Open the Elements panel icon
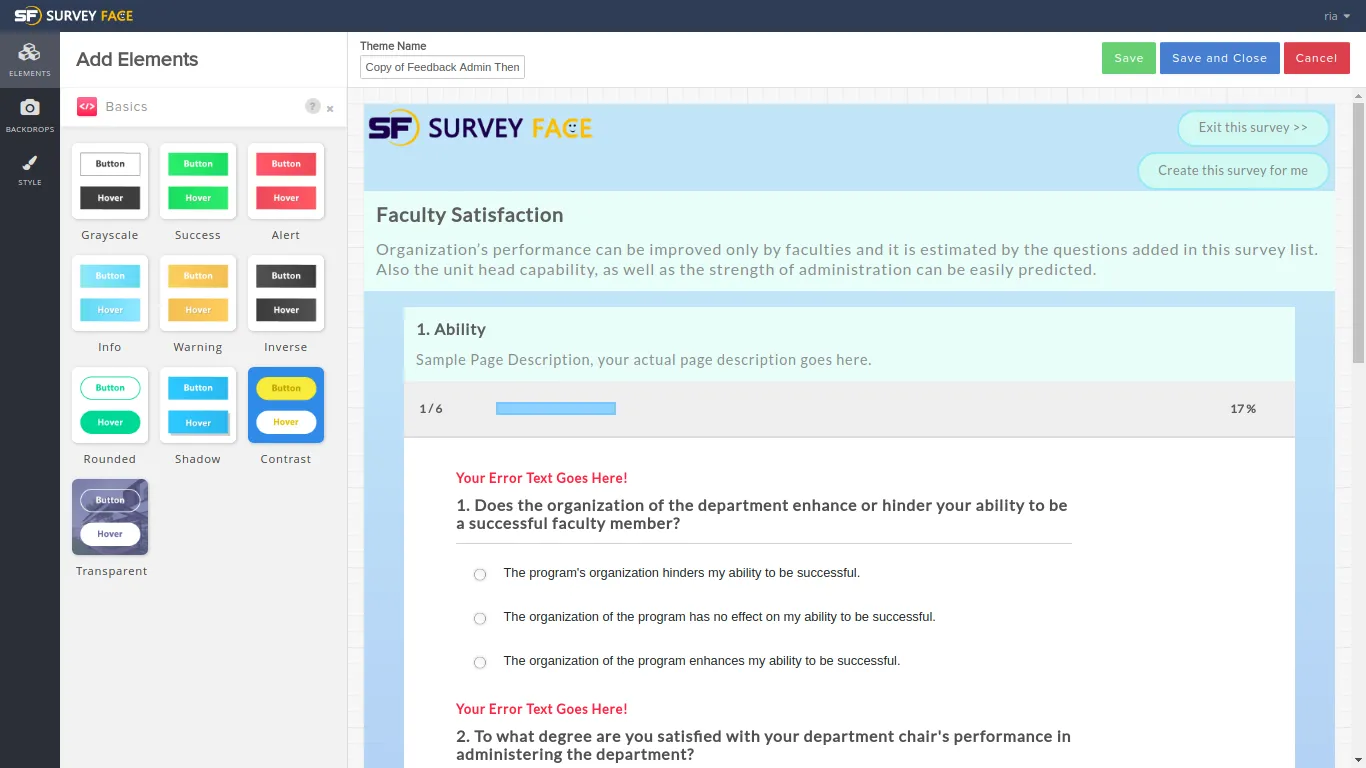Viewport: 1366px width, 768px height. (30, 58)
